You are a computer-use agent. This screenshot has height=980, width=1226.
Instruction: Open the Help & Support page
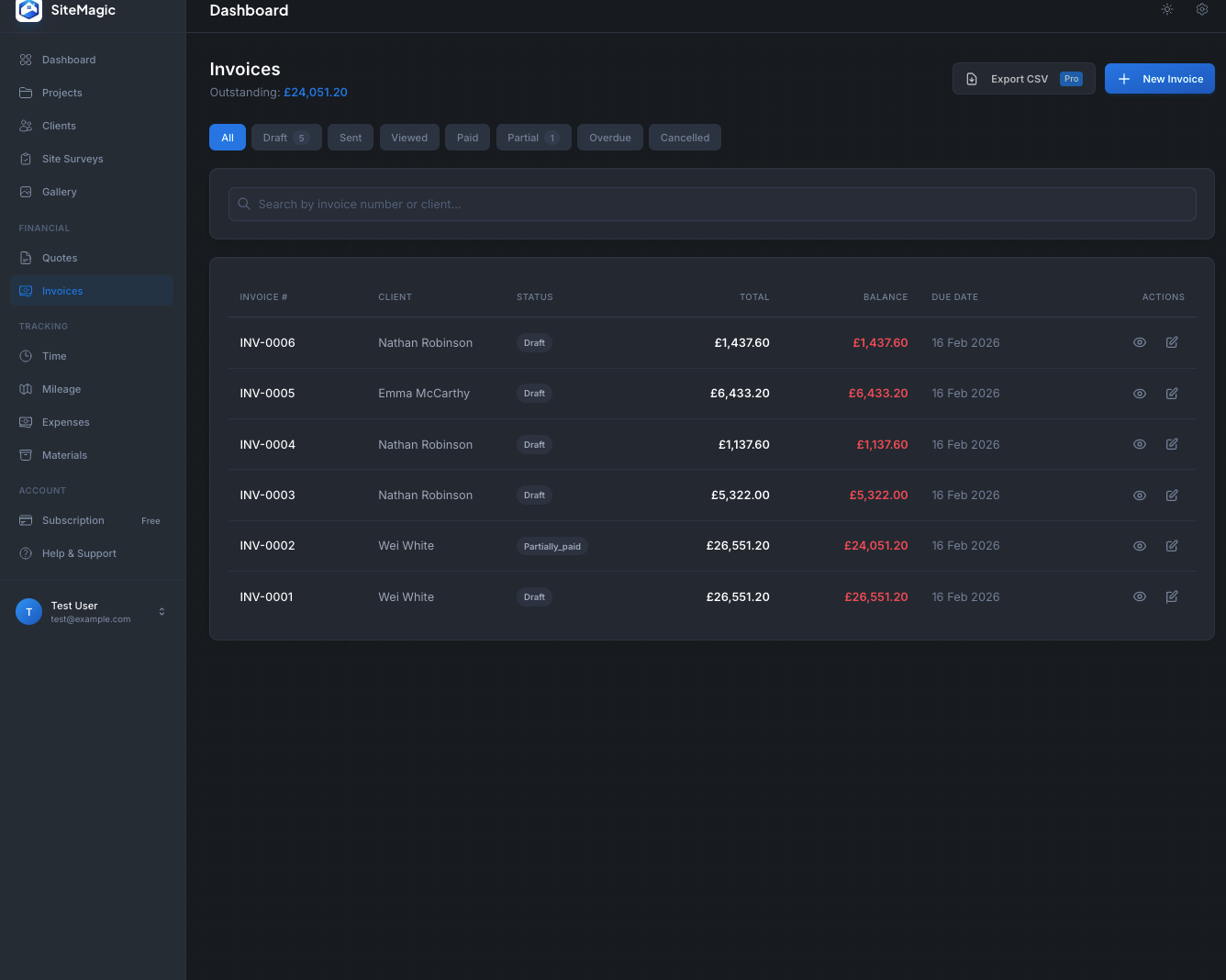click(x=79, y=553)
